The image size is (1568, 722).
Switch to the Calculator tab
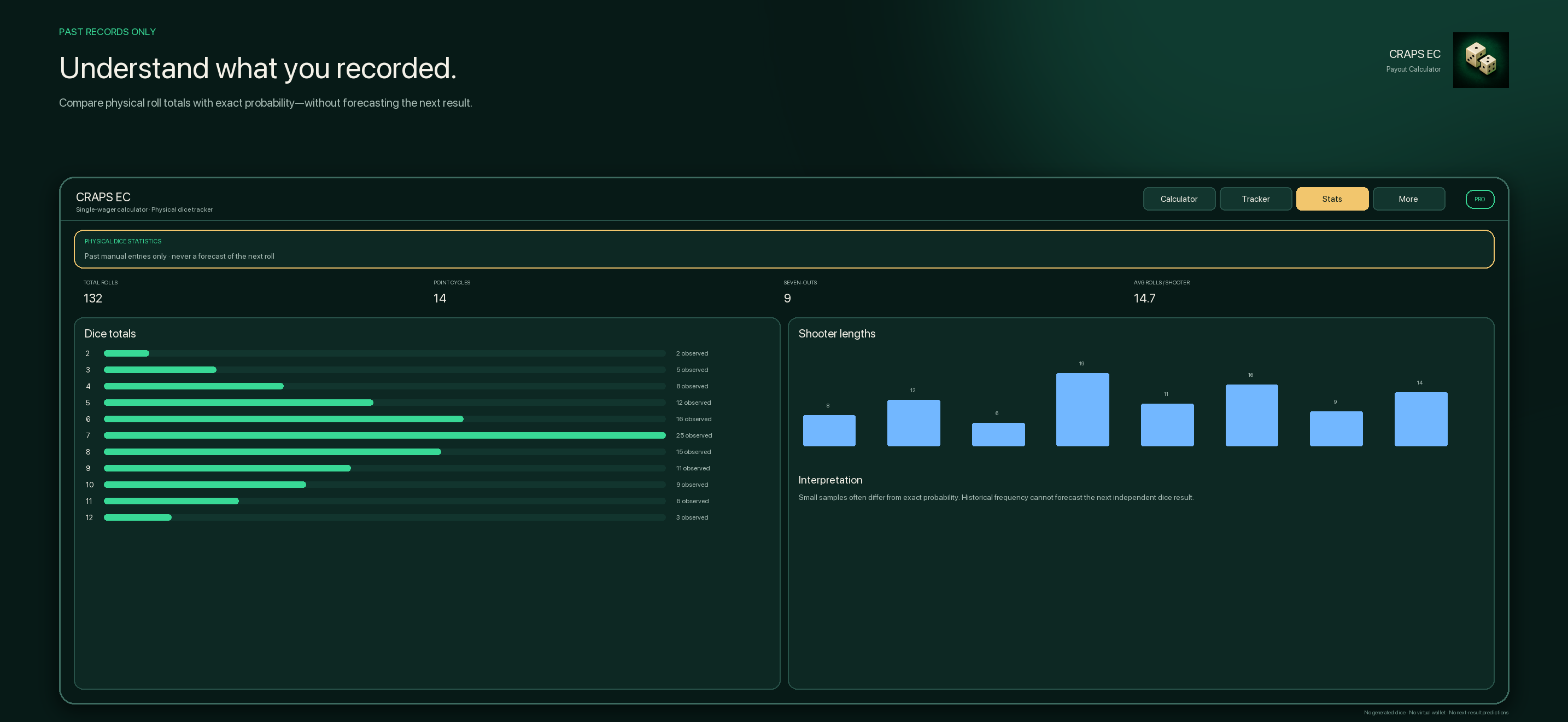tap(1178, 199)
